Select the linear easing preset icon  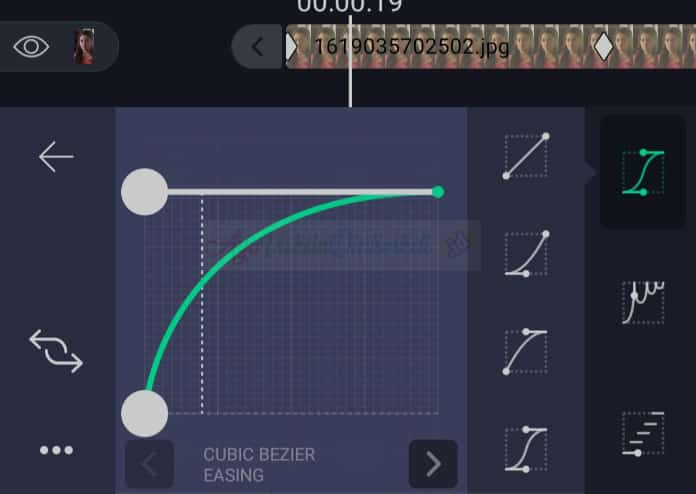pyautogui.click(x=526, y=156)
